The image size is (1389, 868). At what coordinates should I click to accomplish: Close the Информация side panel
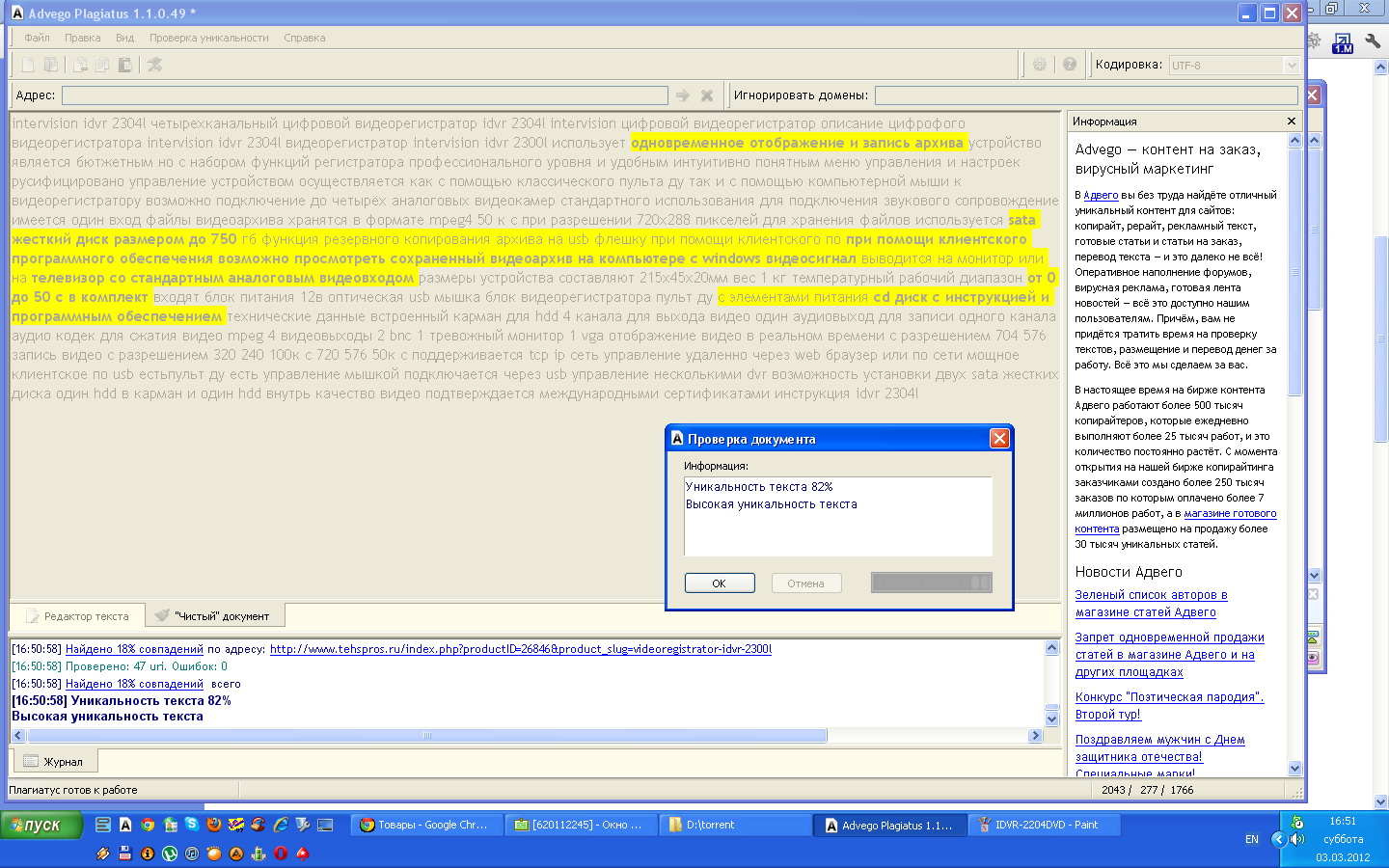tap(1292, 122)
